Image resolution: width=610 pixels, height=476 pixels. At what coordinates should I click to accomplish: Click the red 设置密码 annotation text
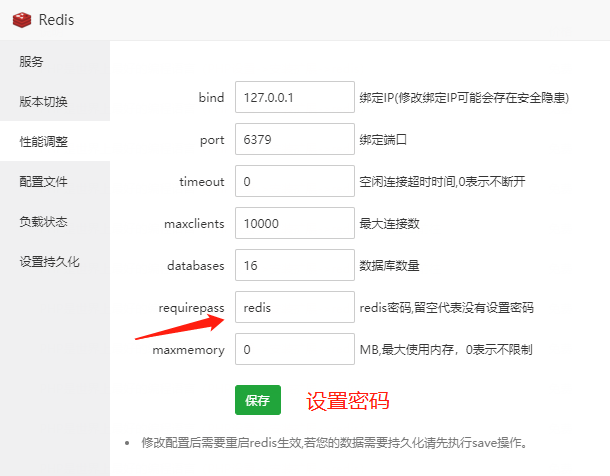click(x=347, y=402)
